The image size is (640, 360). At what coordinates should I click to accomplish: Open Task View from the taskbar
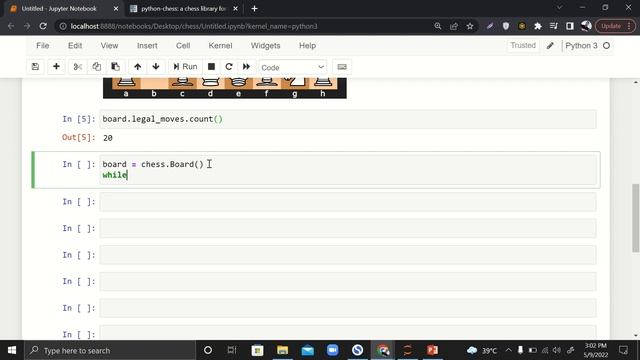click(x=232, y=350)
